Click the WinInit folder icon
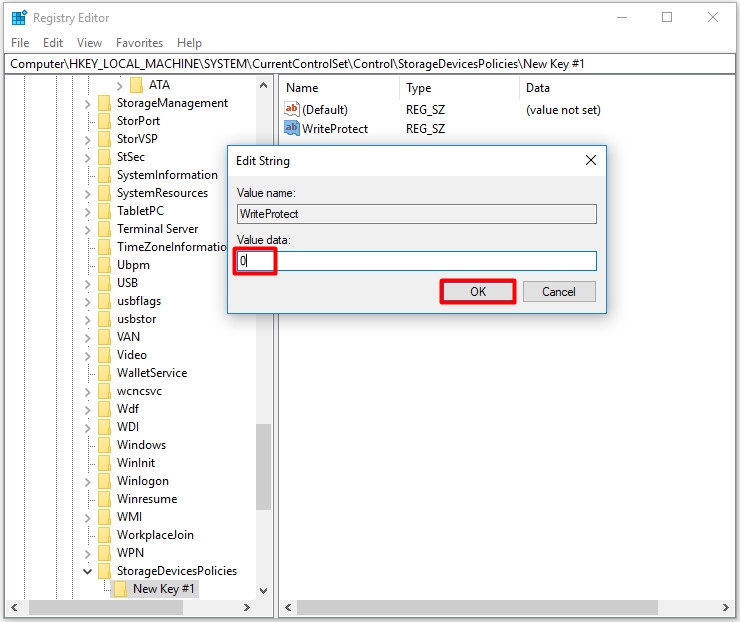This screenshot has width=740, height=622. pos(104,462)
